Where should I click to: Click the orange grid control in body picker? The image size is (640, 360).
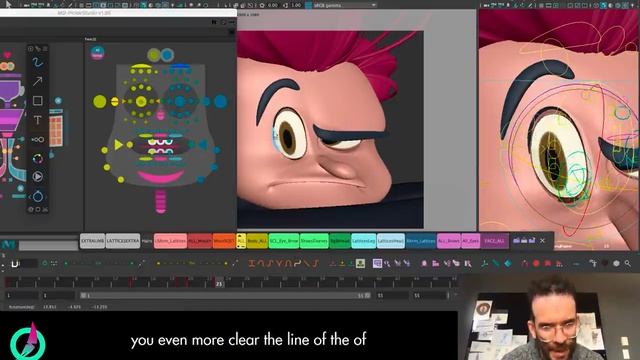tap(56, 131)
